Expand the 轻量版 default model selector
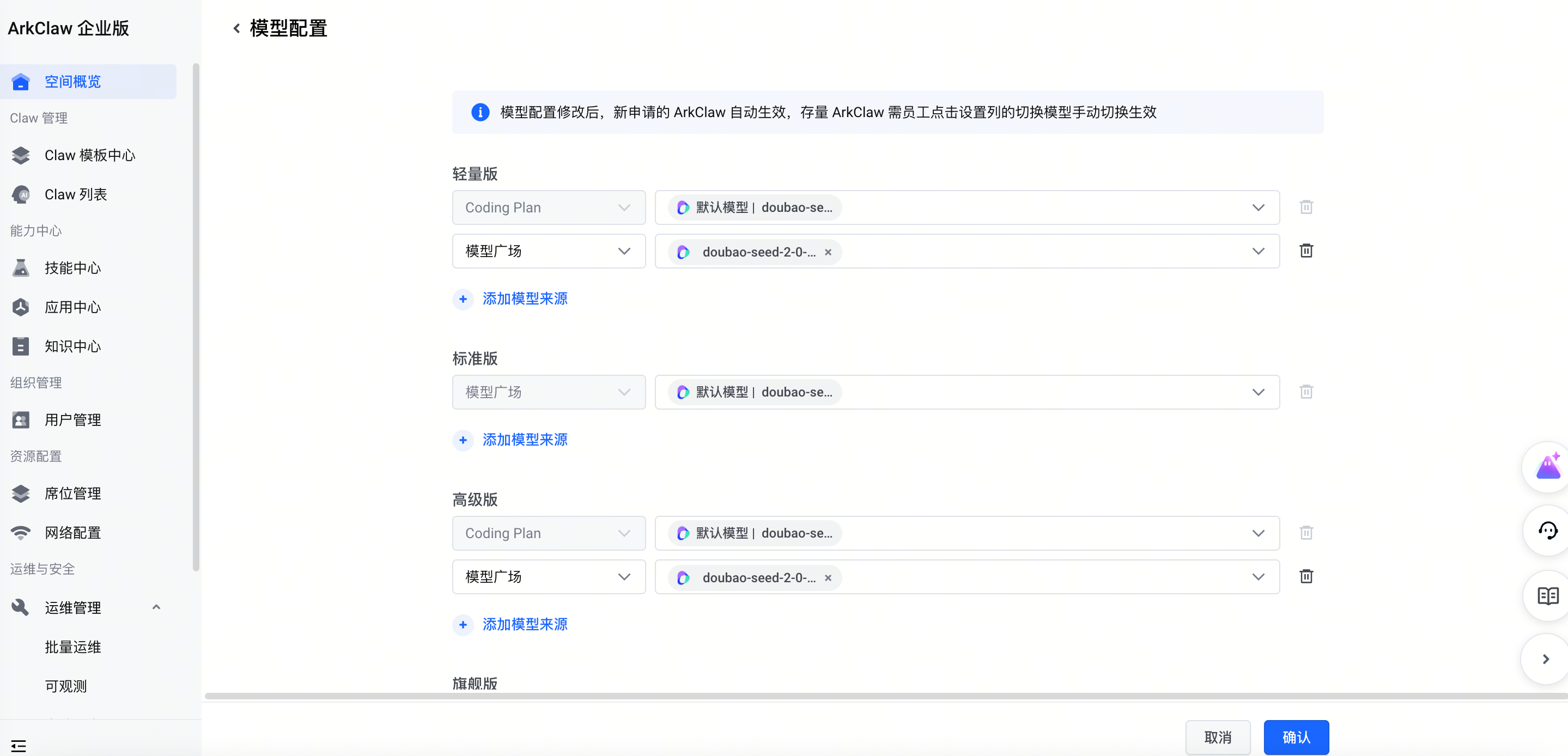Image resolution: width=1568 pixels, height=756 pixels. click(x=967, y=207)
